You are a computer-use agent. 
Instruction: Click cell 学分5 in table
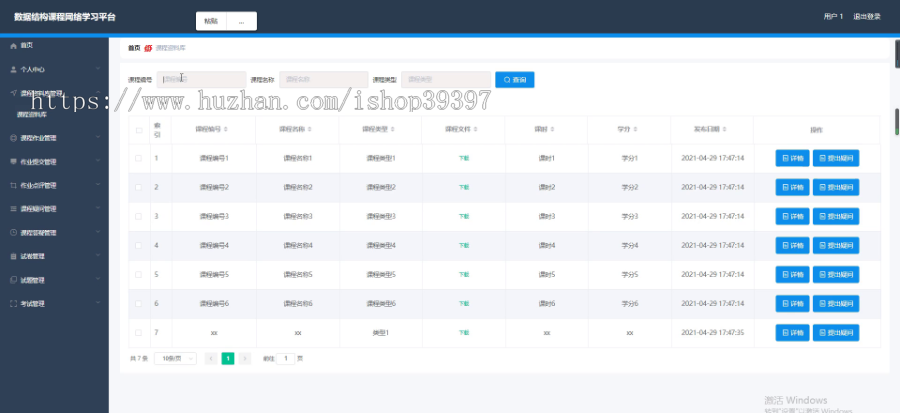click(630, 274)
